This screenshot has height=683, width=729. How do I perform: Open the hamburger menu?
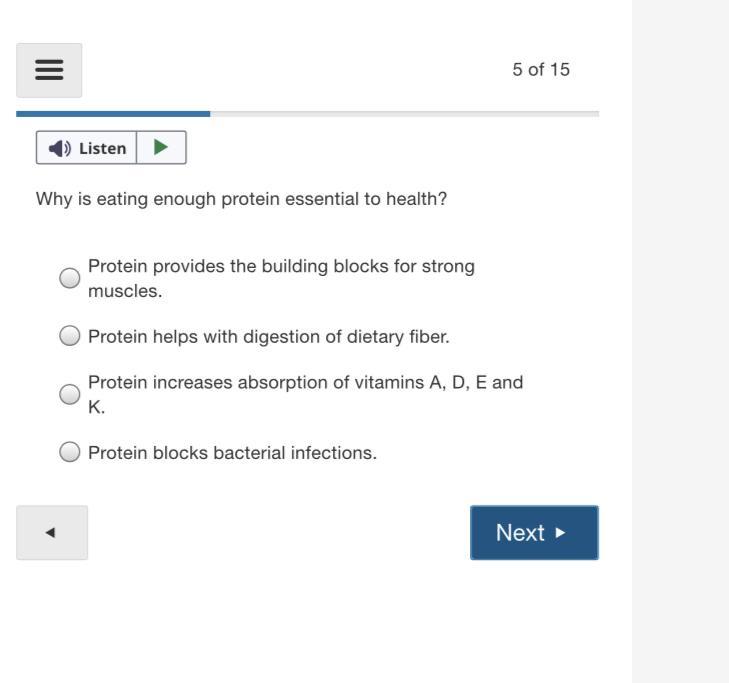[x=49, y=70]
